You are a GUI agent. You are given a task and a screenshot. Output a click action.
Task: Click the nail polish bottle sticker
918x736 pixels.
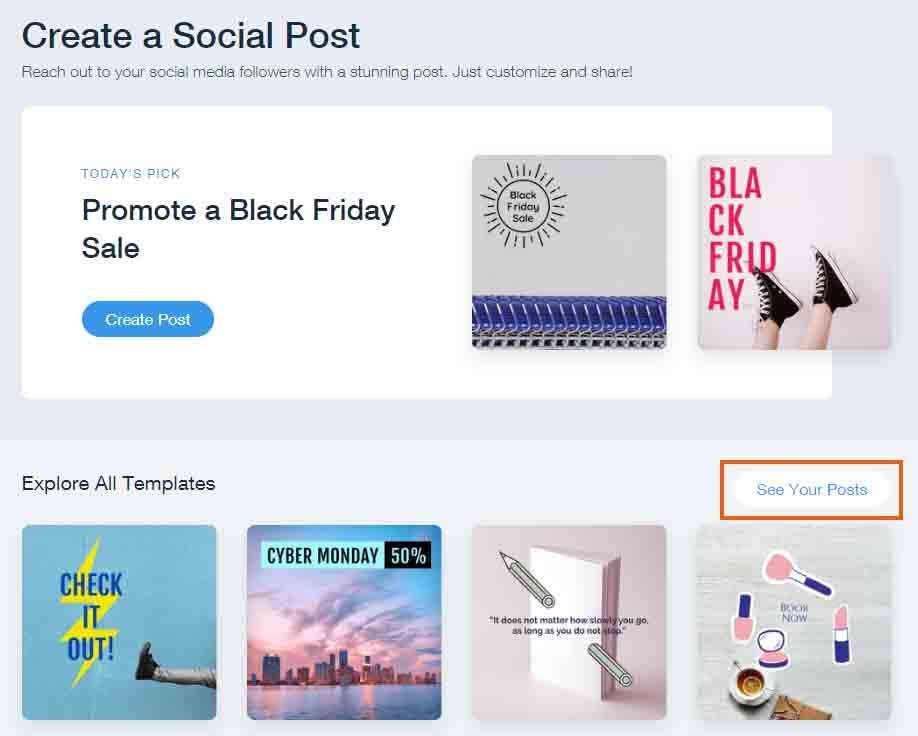click(744, 618)
